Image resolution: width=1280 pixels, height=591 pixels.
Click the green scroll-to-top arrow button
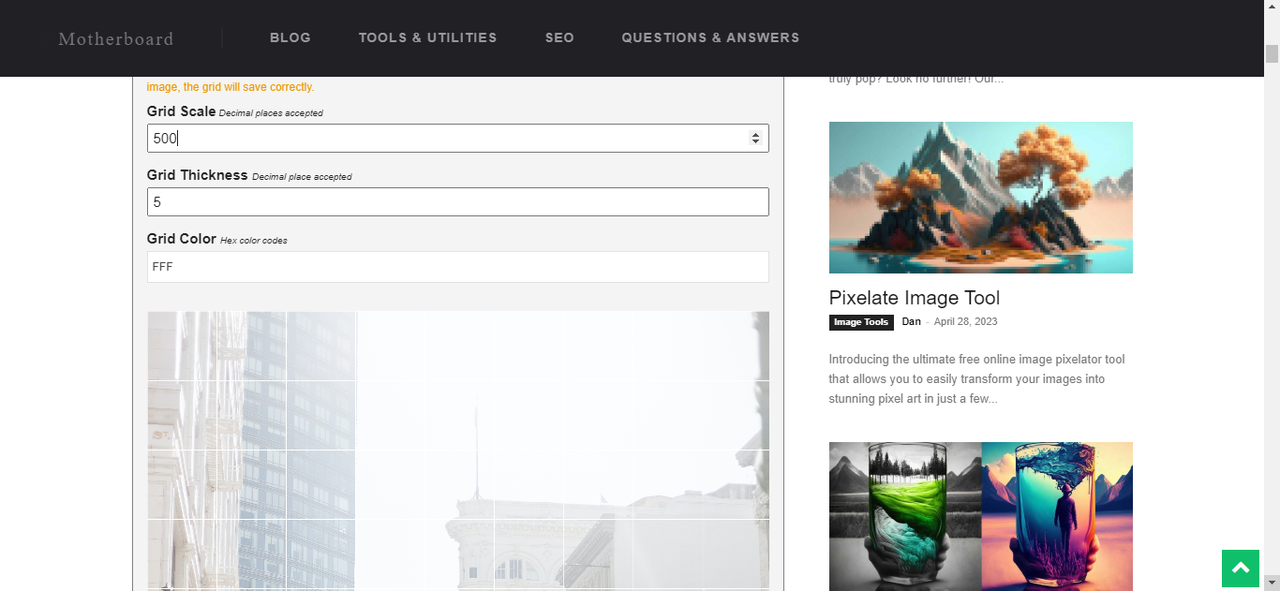(x=1240, y=568)
